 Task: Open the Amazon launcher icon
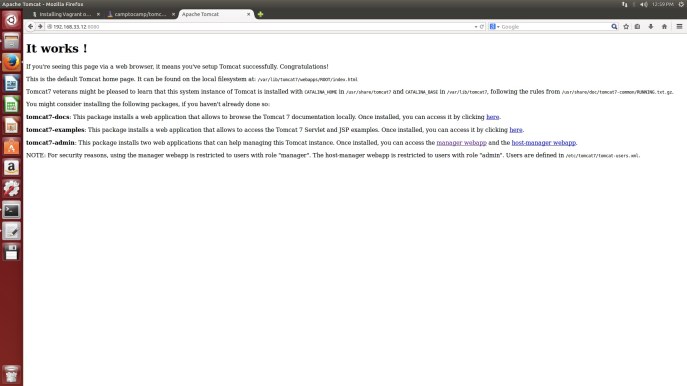point(11,168)
